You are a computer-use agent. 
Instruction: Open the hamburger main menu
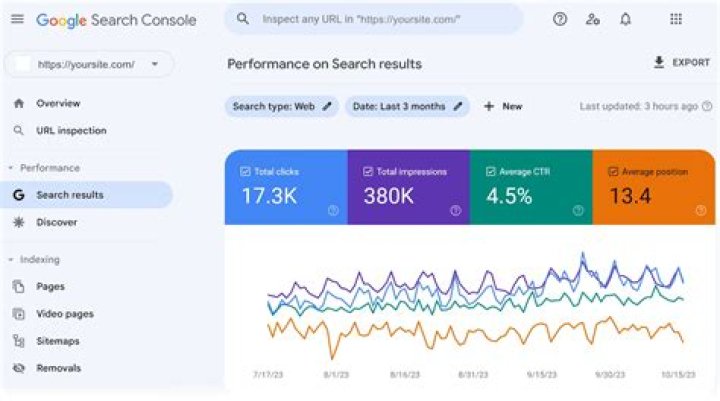tap(17, 20)
